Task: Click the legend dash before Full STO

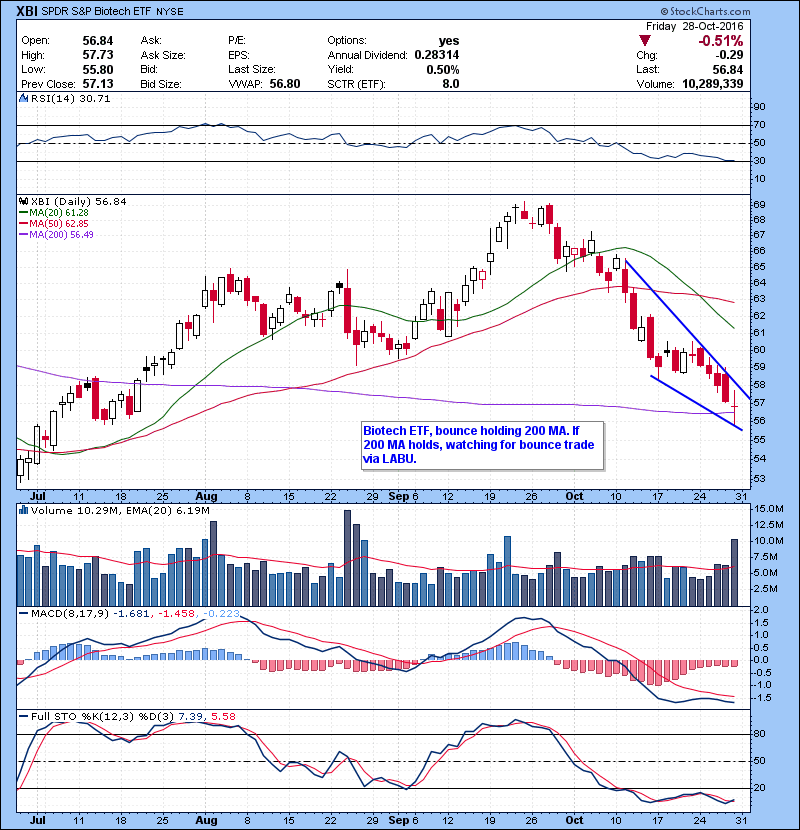Action: tap(24, 716)
